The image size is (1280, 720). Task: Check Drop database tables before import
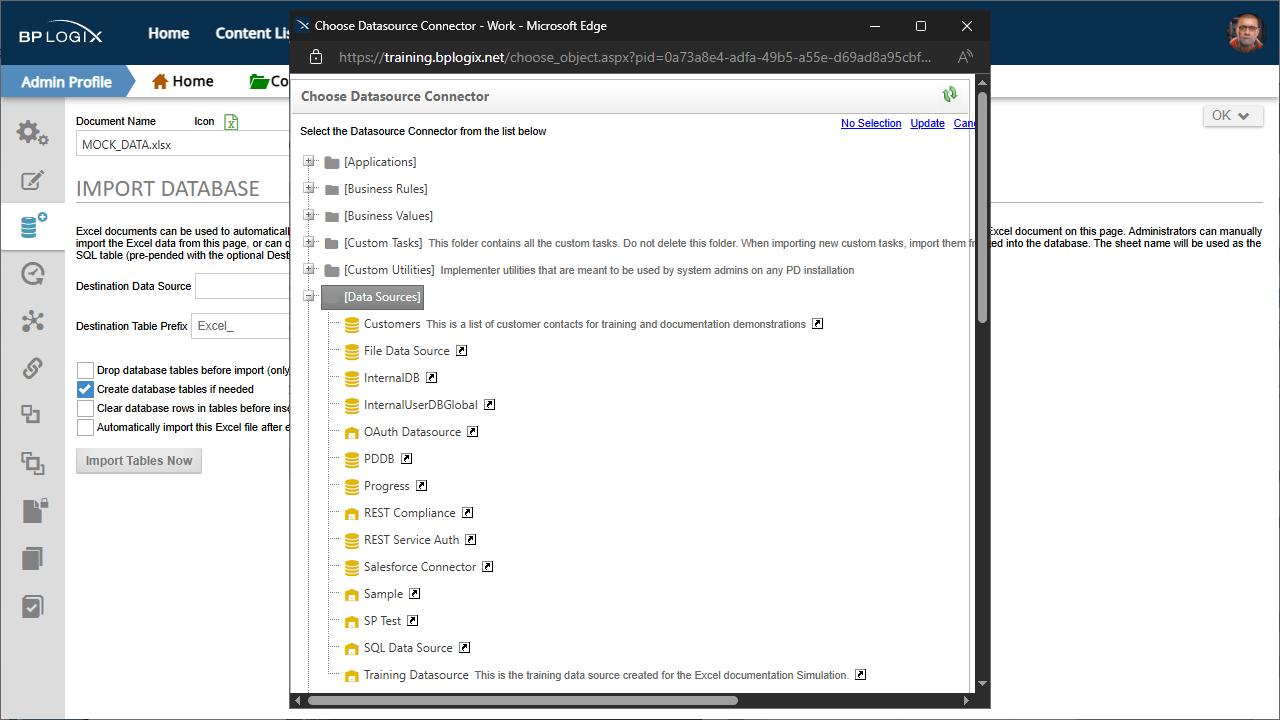pos(85,371)
